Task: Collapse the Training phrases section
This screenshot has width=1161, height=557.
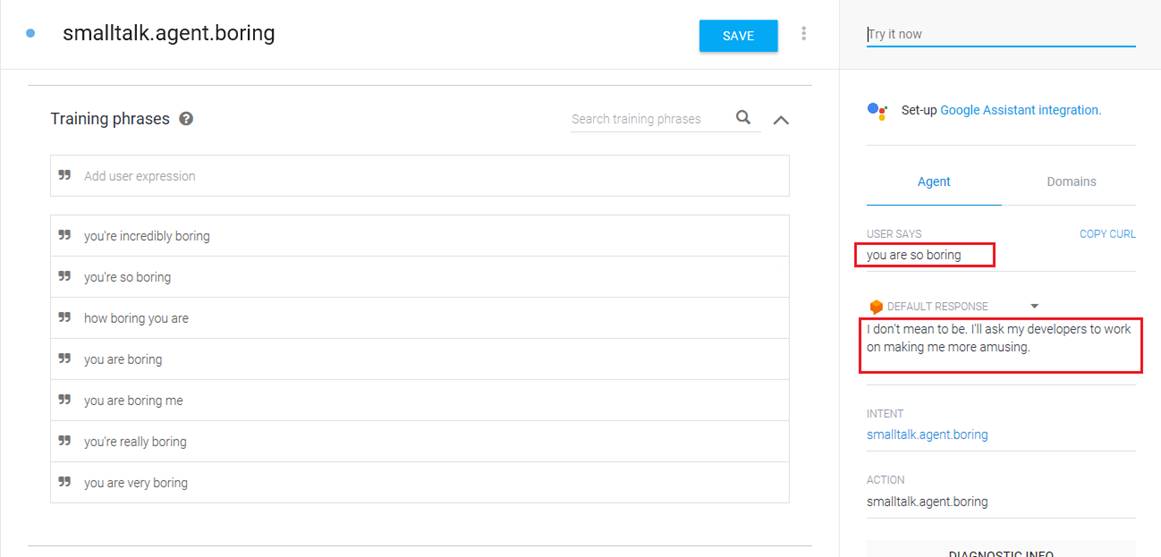Action: (x=781, y=120)
